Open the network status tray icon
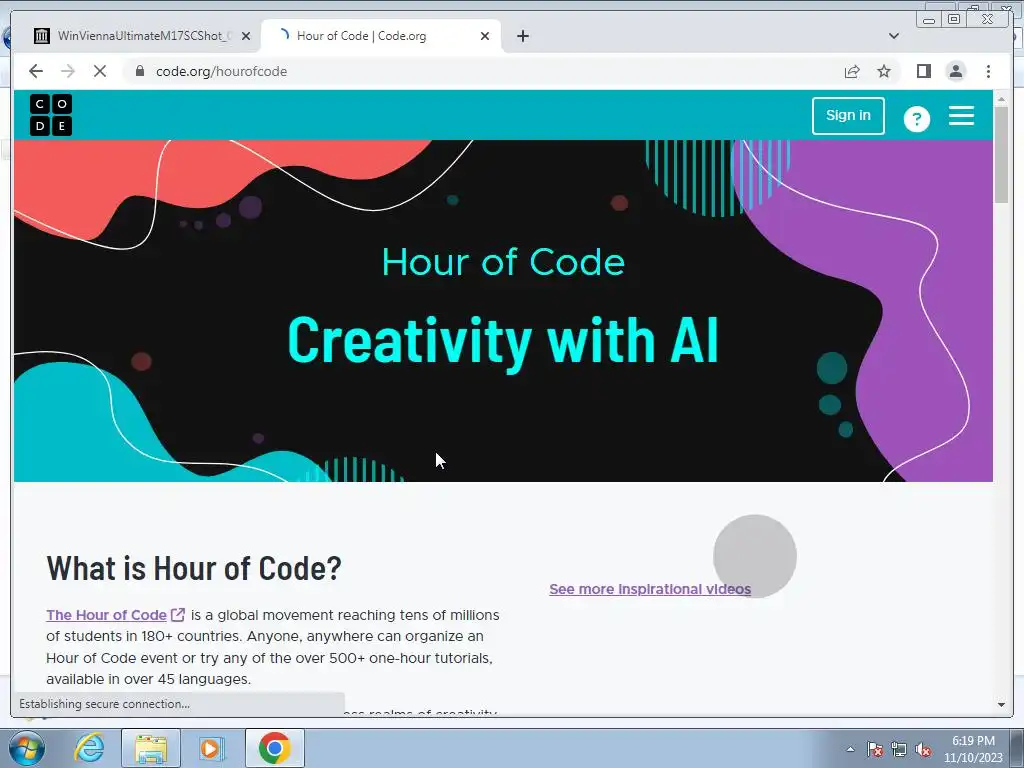The width and height of the screenshot is (1024, 768). (899, 750)
